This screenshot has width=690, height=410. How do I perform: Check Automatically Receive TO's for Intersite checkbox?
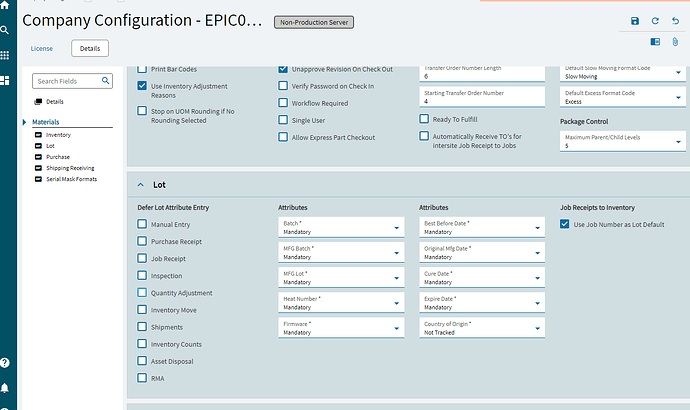pos(424,136)
